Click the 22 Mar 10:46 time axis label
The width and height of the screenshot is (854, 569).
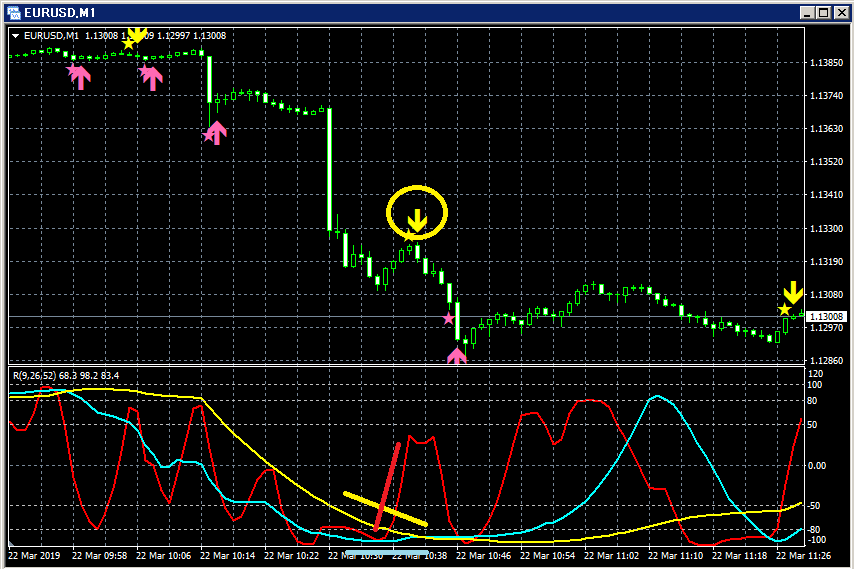pos(484,556)
